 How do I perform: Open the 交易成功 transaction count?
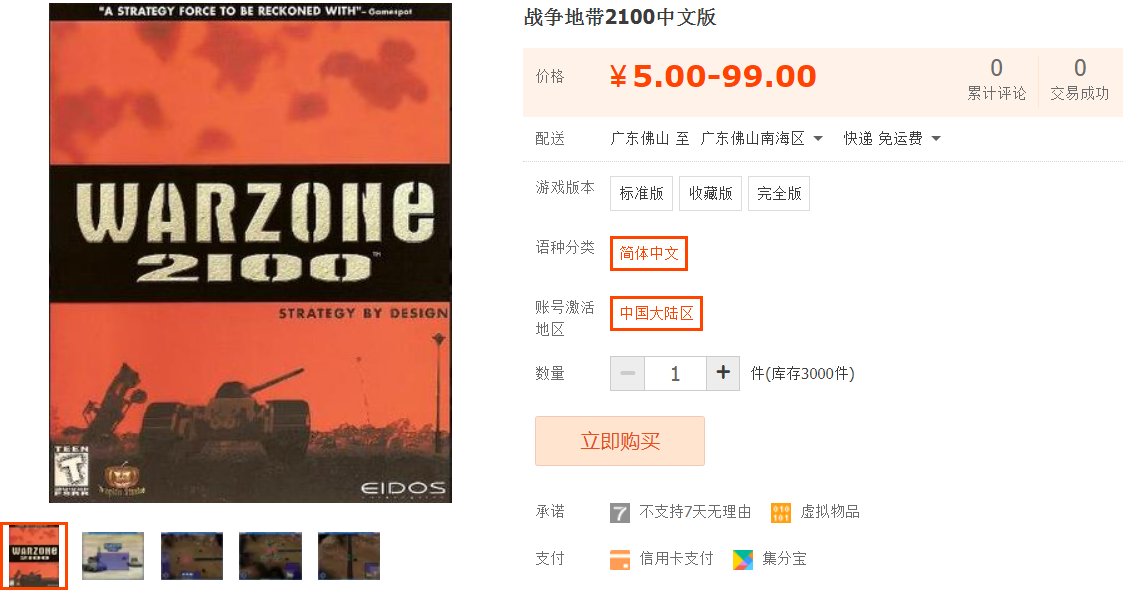coord(1079,80)
